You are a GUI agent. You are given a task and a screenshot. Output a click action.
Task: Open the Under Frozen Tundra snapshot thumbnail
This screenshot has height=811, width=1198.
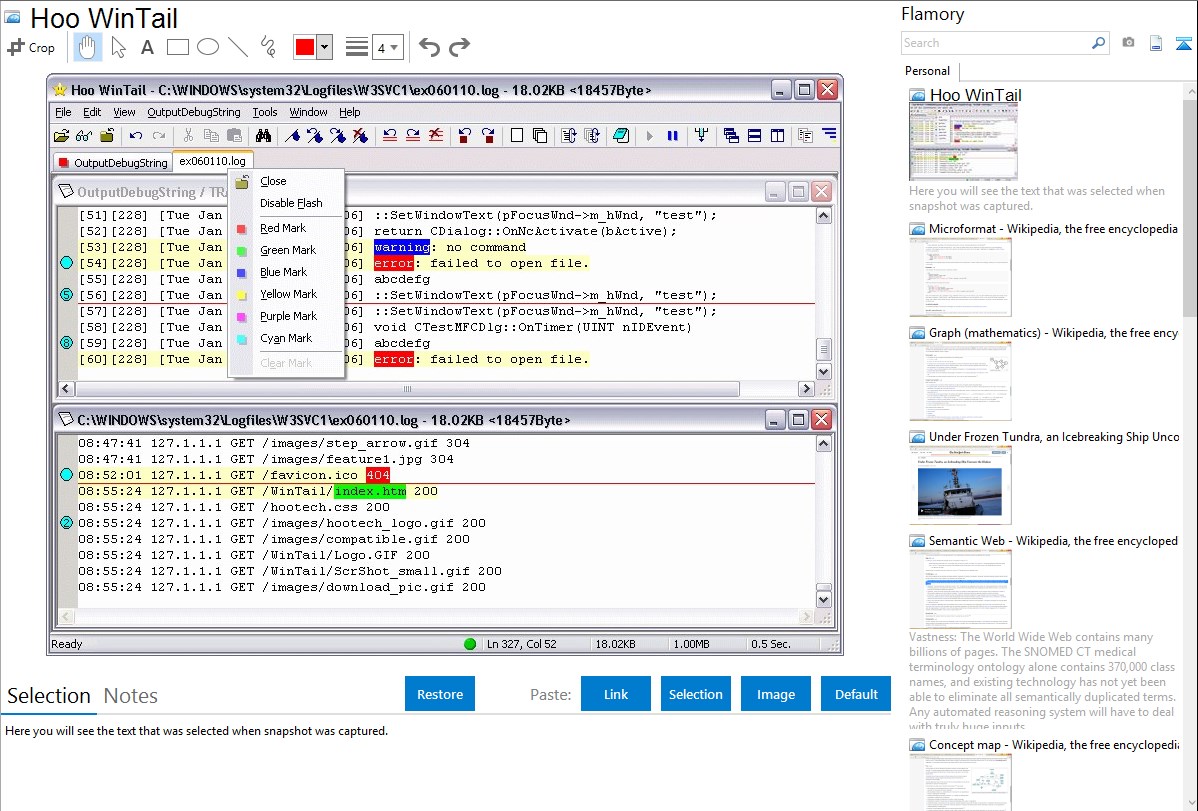pyautogui.click(x=960, y=485)
